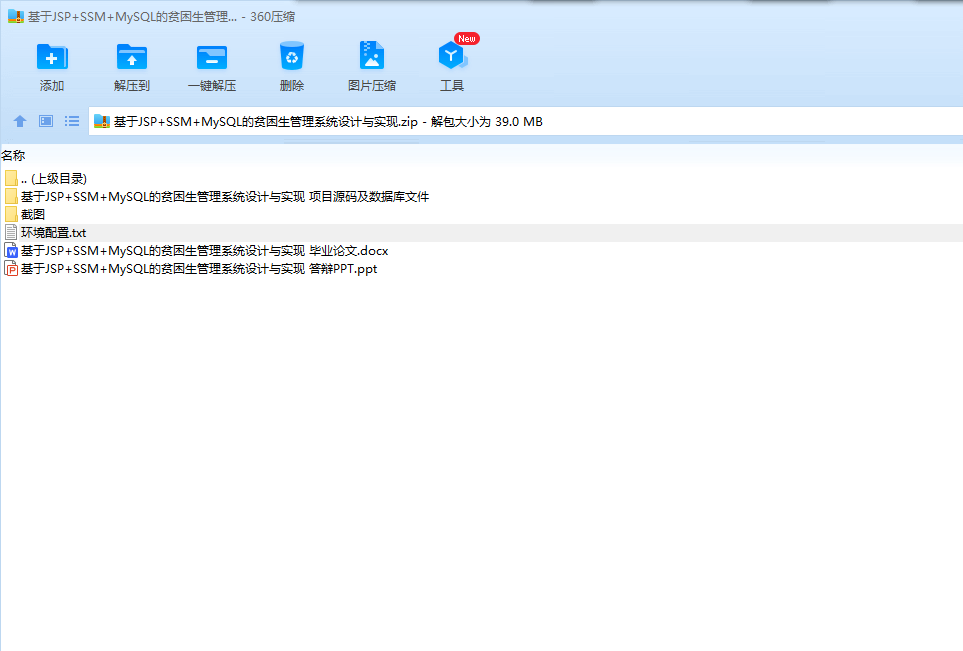
Task: Go up one level with the blue arrow
Action: [x=20, y=121]
